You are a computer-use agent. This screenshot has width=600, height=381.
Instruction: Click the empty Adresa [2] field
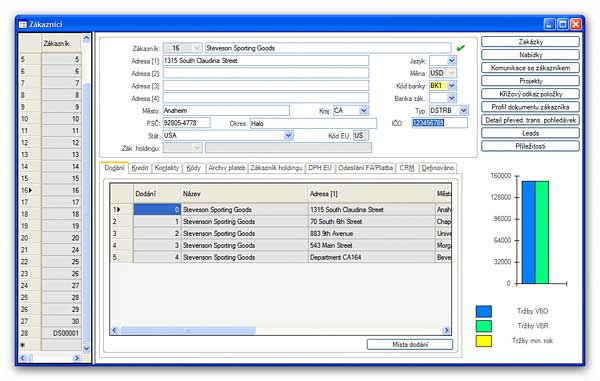click(266, 73)
